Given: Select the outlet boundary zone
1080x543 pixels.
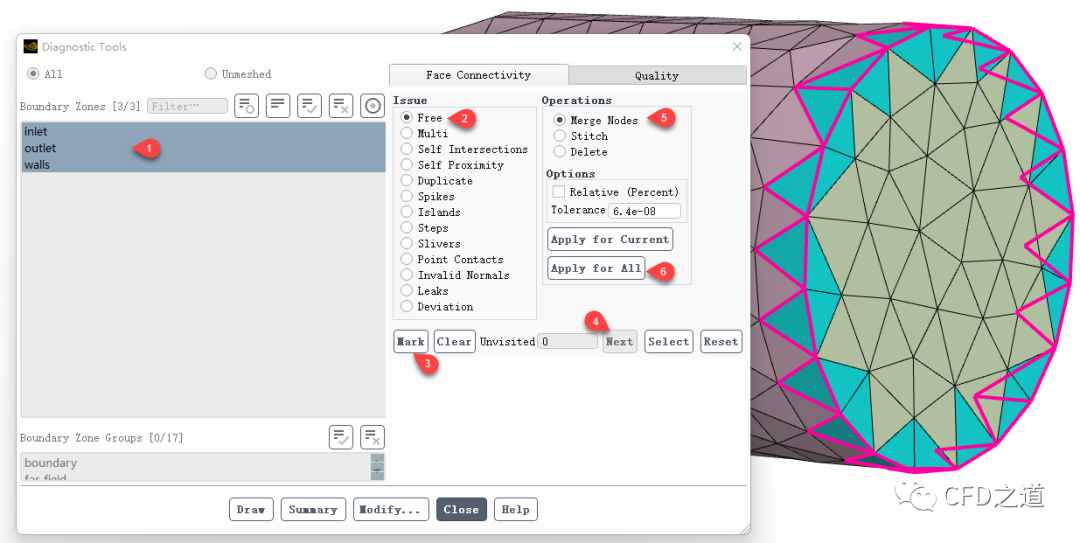Looking at the screenshot, I should coord(41,148).
